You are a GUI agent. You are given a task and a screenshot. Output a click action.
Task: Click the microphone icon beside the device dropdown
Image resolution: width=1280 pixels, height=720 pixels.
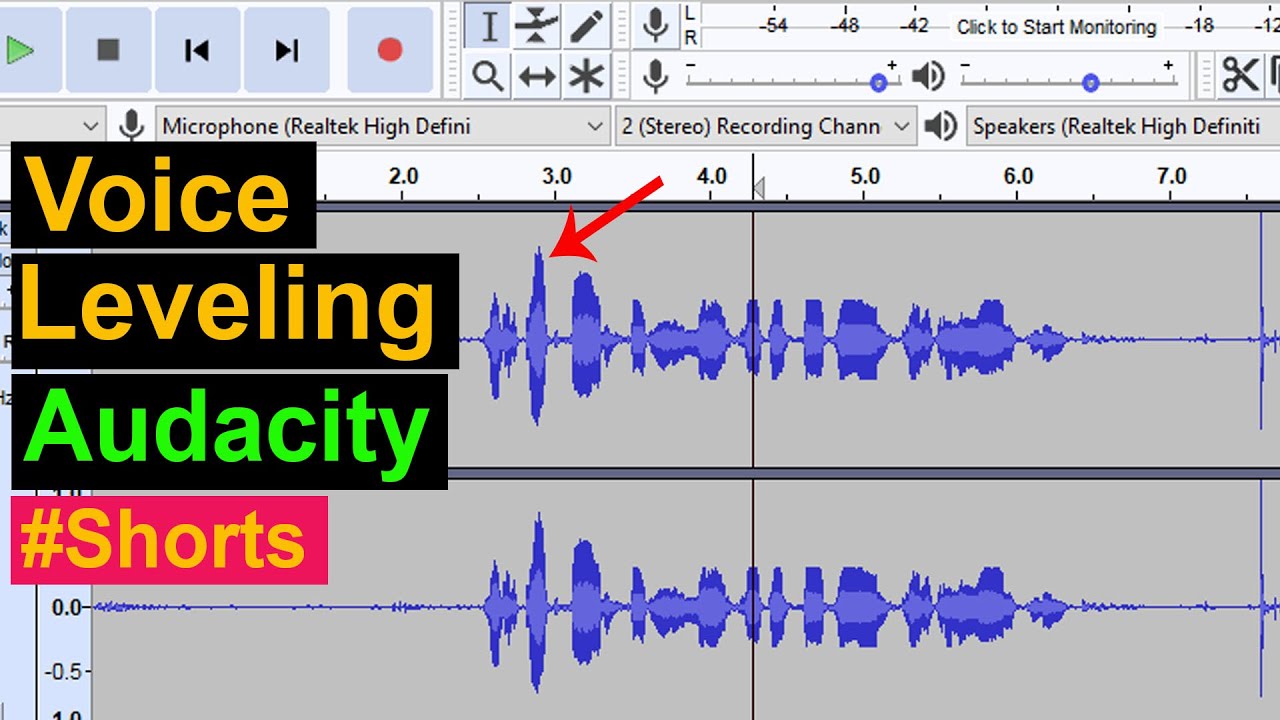click(x=131, y=126)
